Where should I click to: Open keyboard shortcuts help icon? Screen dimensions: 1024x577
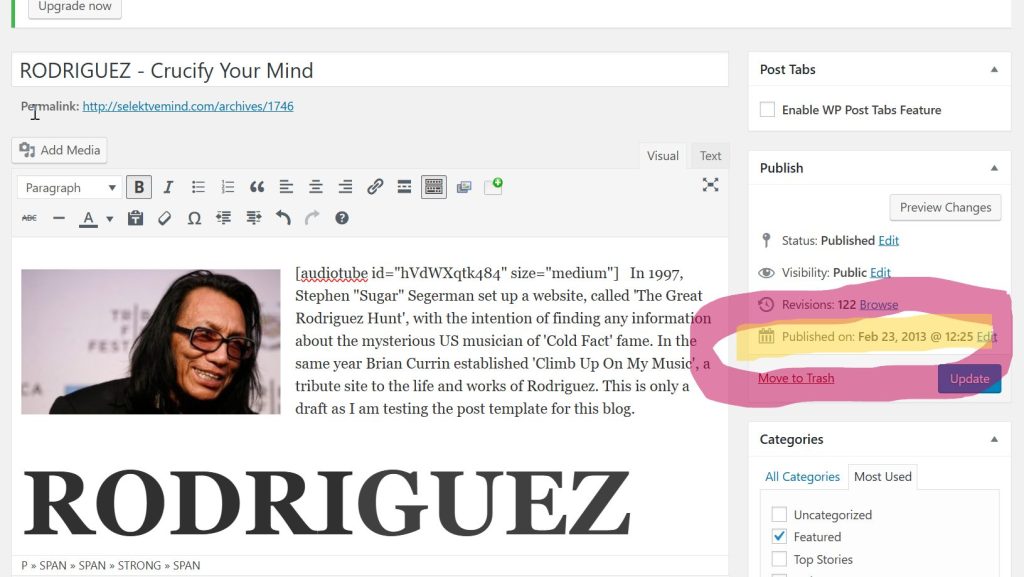point(342,218)
